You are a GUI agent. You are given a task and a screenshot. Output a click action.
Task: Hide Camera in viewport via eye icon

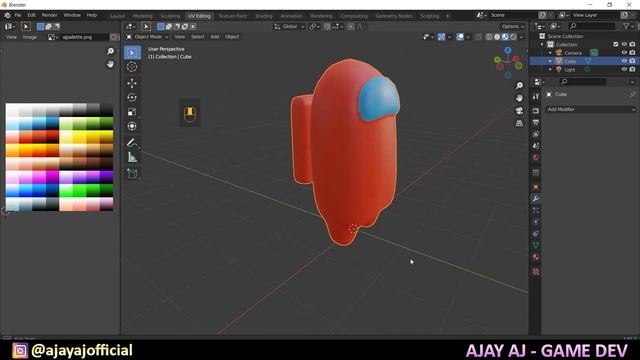point(624,53)
